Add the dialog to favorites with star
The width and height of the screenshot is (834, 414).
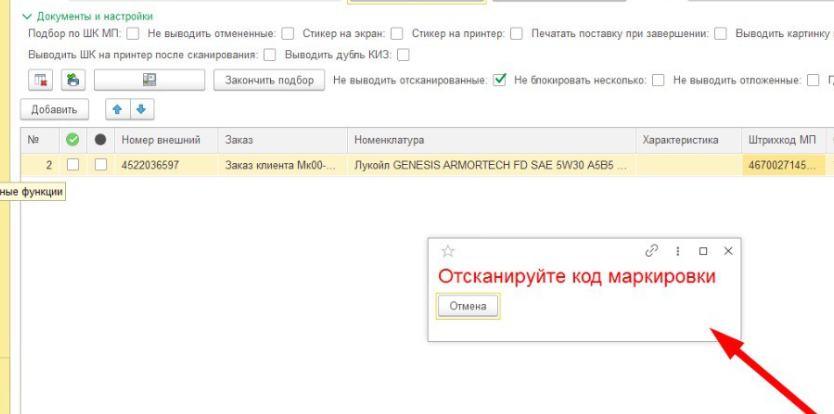click(x=448, y=251)
